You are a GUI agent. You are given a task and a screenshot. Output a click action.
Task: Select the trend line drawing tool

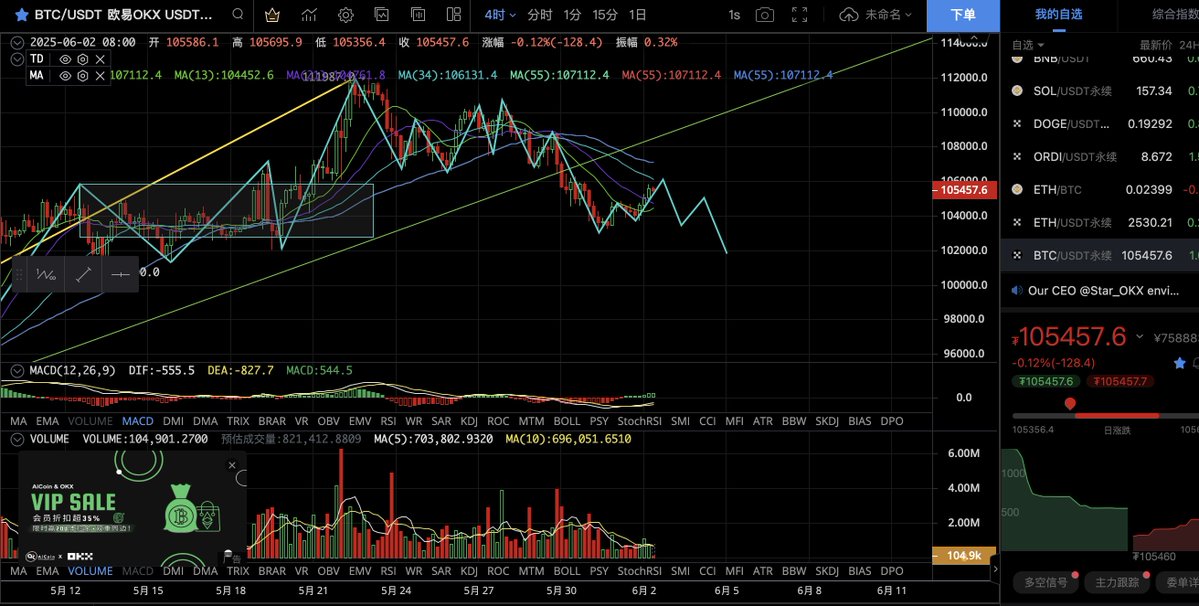(83, 274)
